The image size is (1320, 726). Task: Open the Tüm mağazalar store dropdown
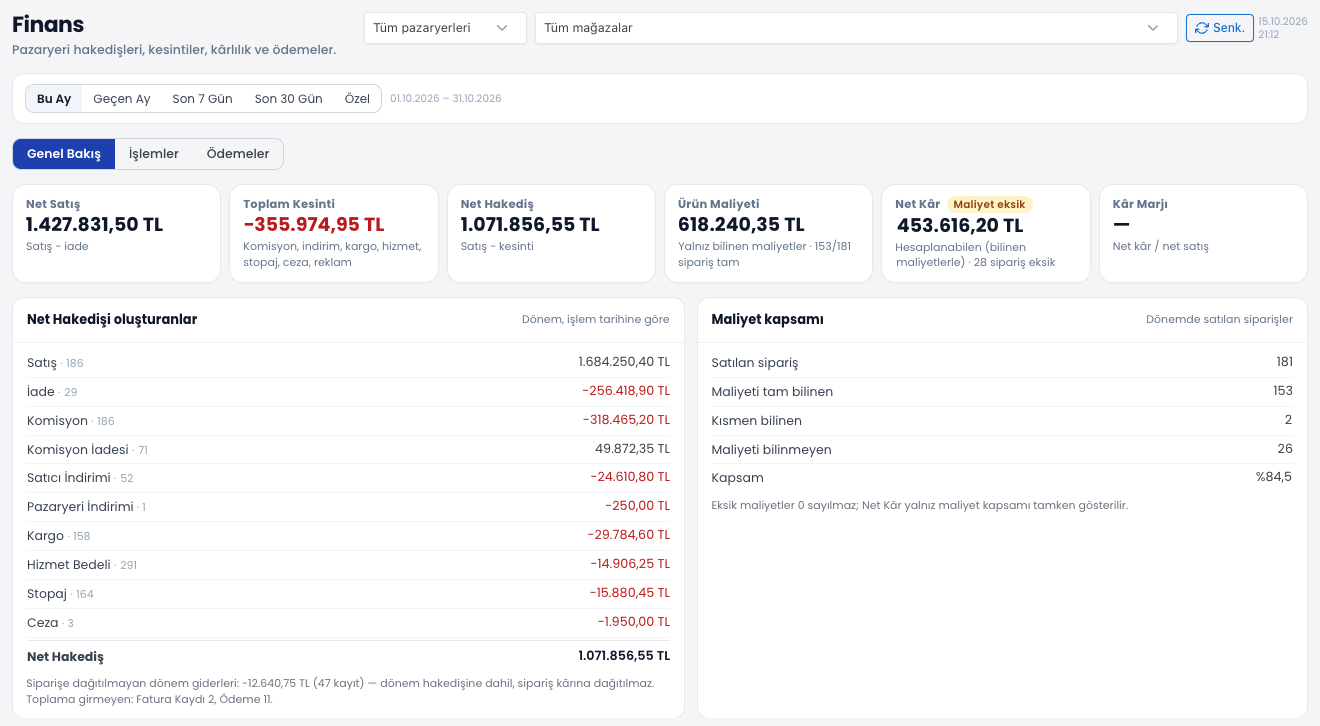point(856,28)
